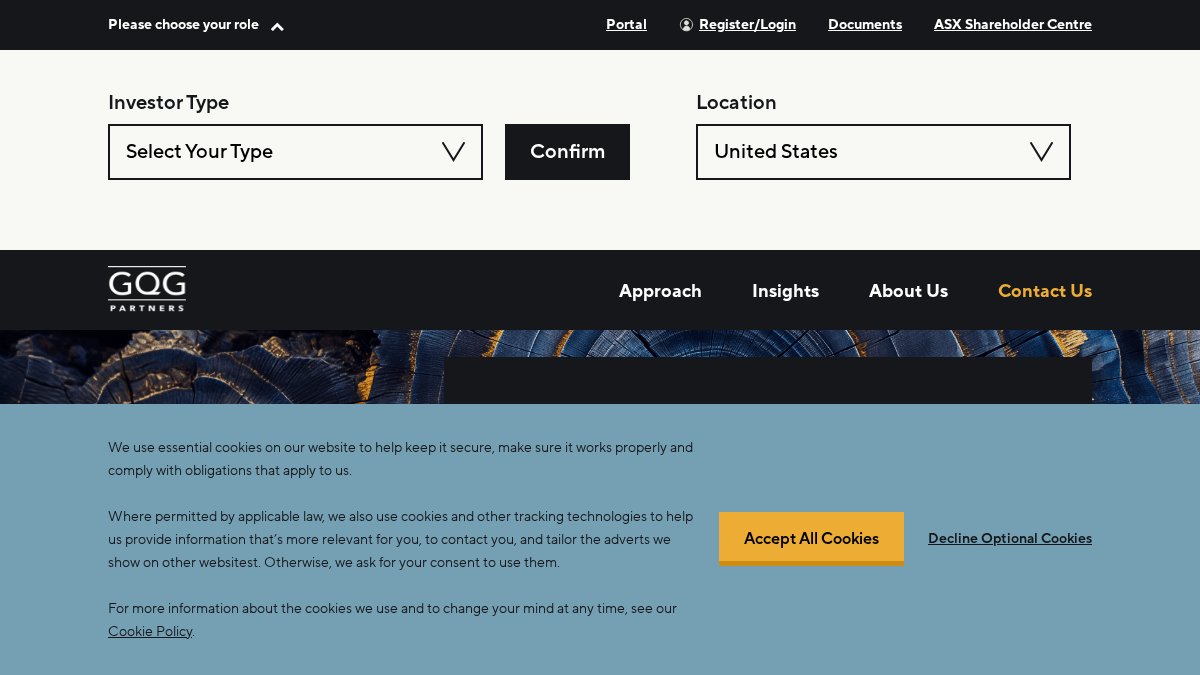The width and height of the screenshot is (1200, 675).
Task: Open the Register/Login link
Action: [747, 25]
